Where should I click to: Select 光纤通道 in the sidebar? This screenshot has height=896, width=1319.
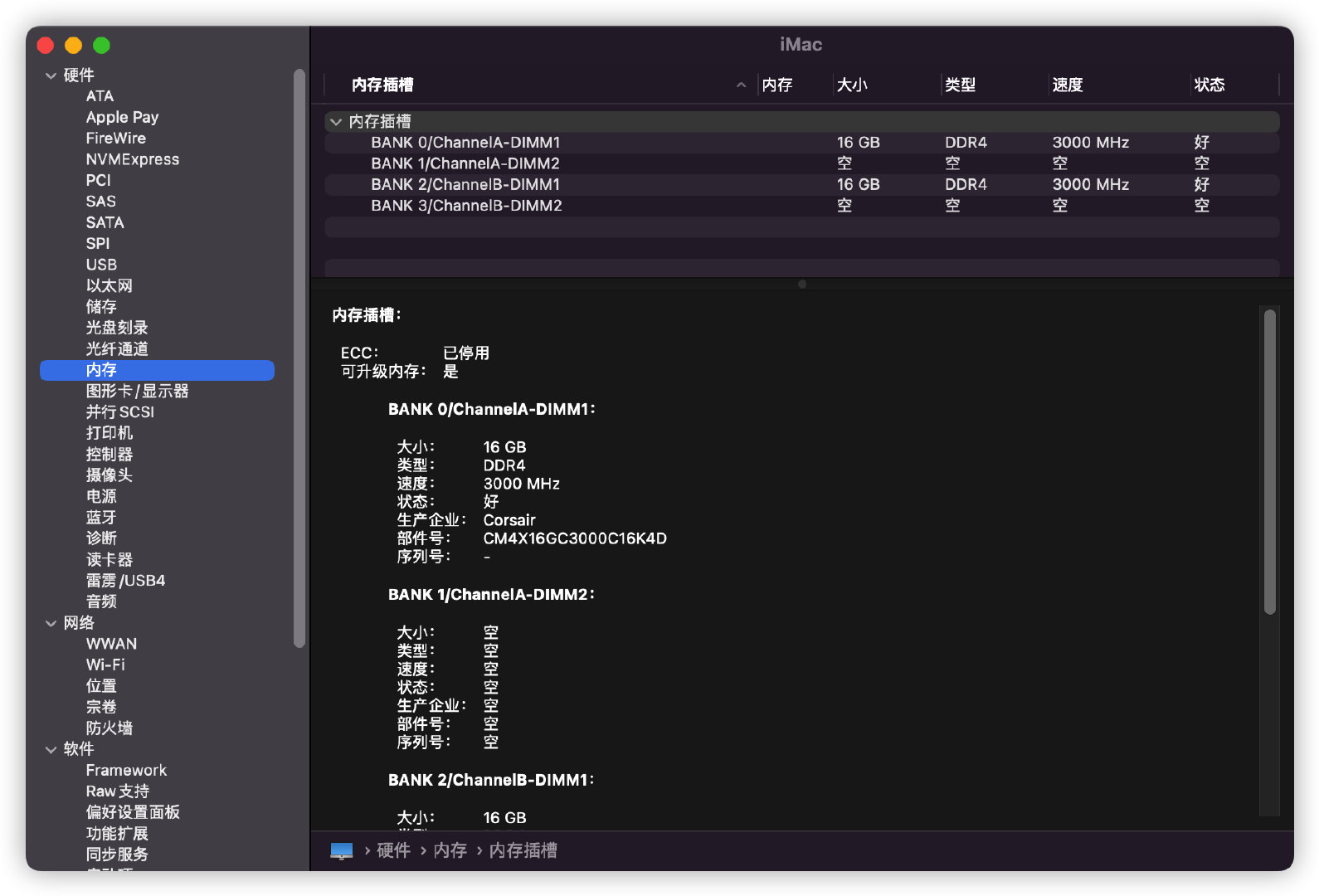click(117, 349)
